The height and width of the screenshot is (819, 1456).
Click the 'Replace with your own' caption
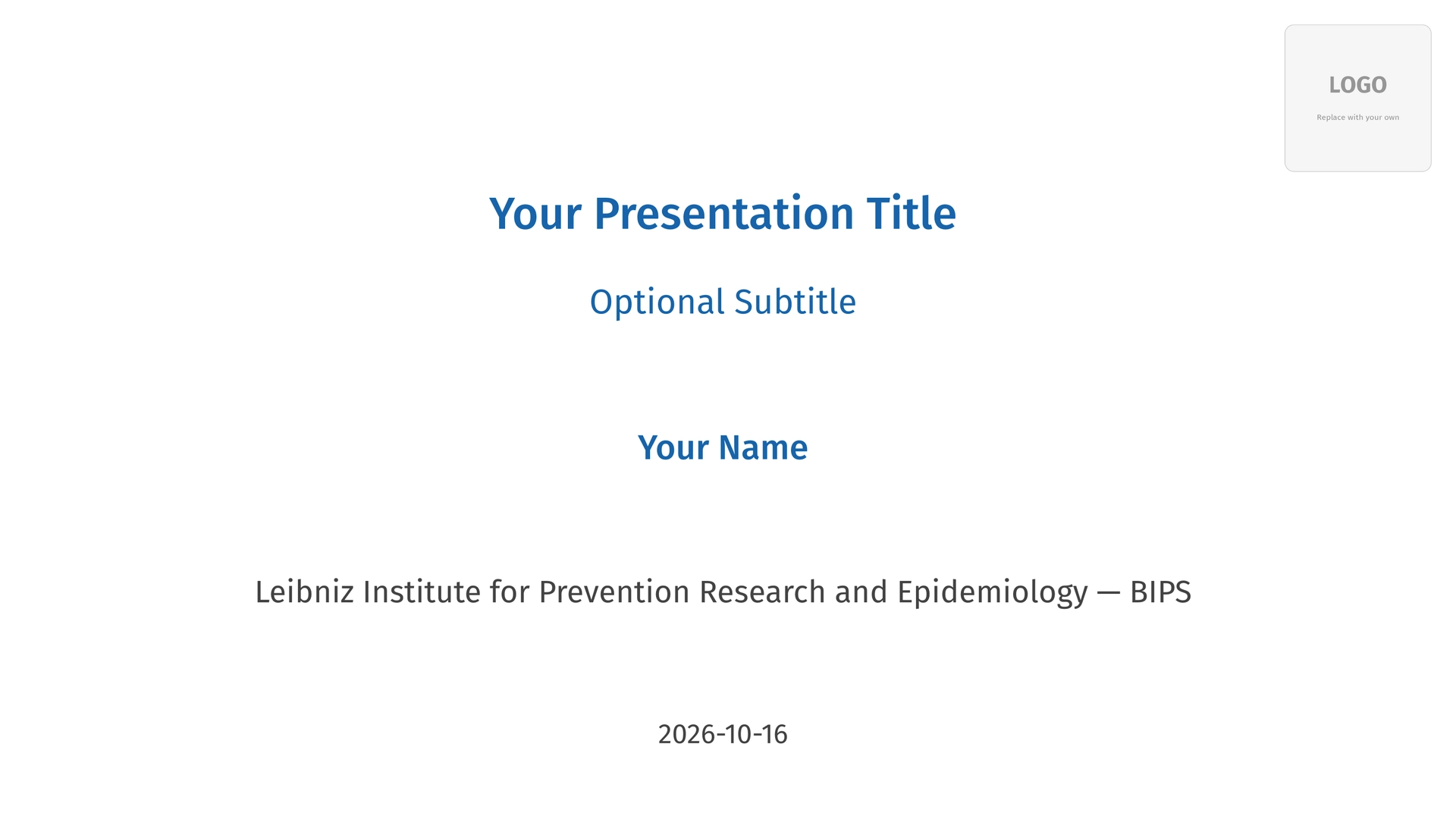(1357, 118)
